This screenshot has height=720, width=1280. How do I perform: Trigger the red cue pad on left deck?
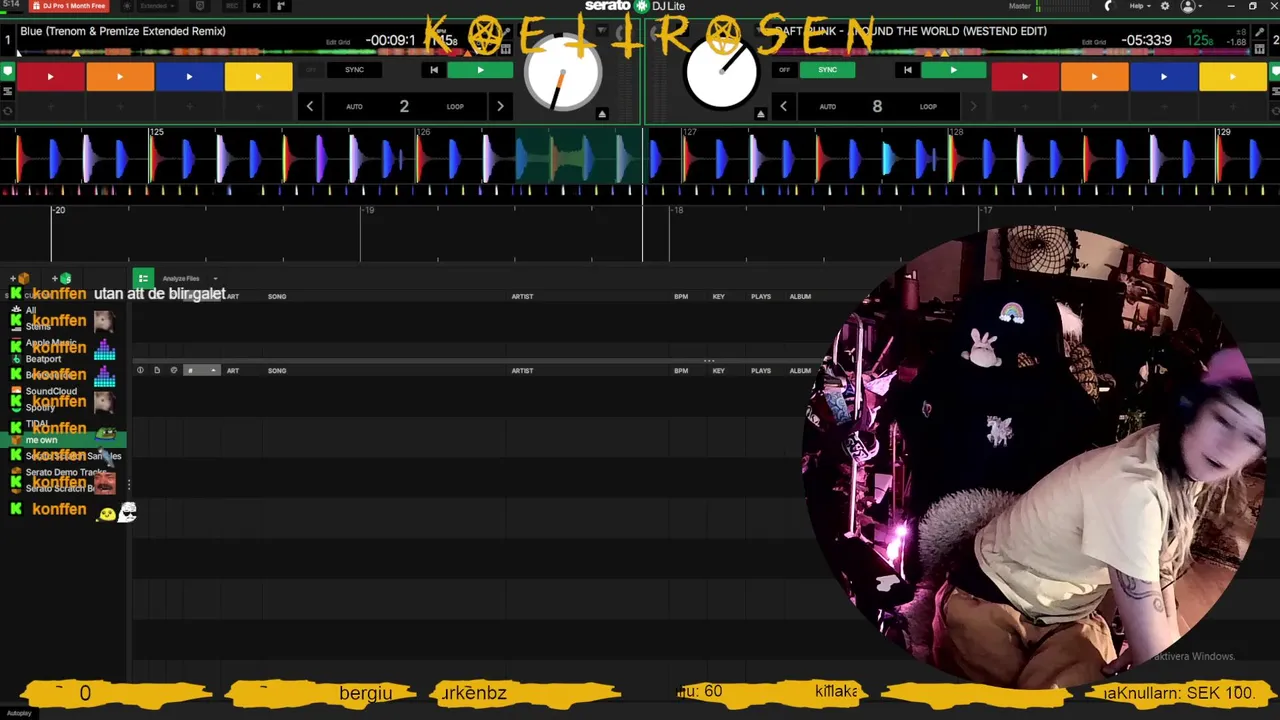pyautogui.click(x=50, y=77)
